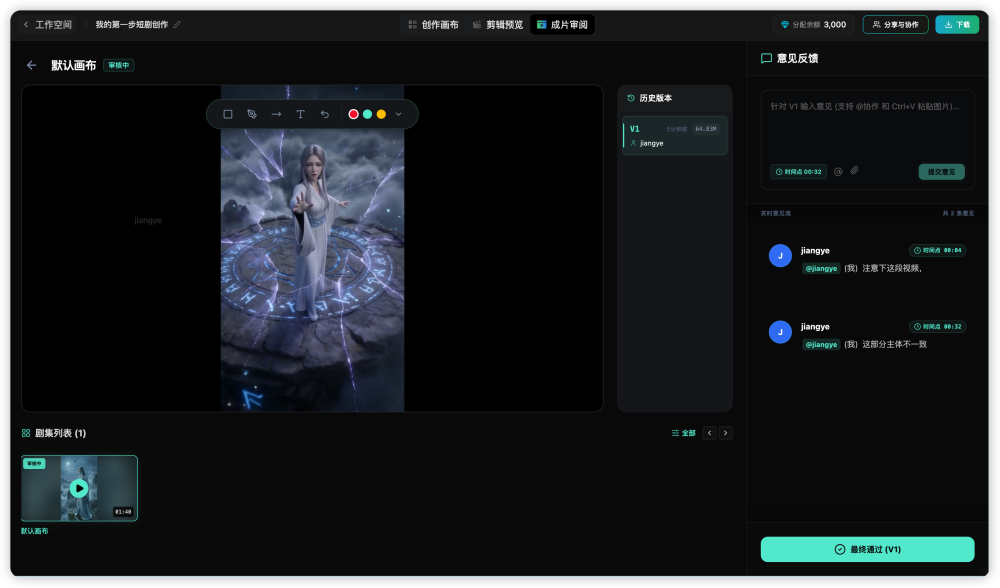Click the 审核中 status badge near title
The height and width of the screenshot is (588, 1000).
click(119, 65)
